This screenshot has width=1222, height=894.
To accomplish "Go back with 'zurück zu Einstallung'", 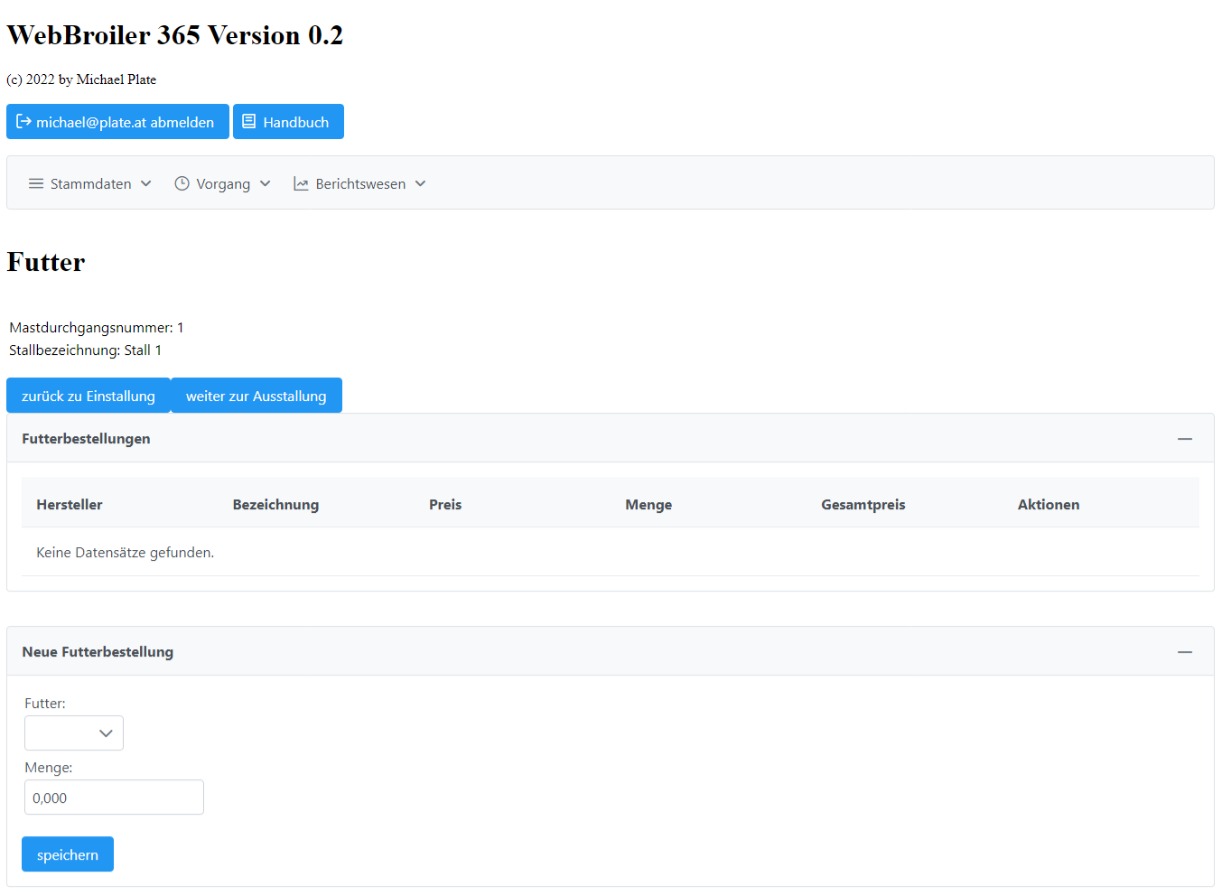I will [x=88, y=396].
